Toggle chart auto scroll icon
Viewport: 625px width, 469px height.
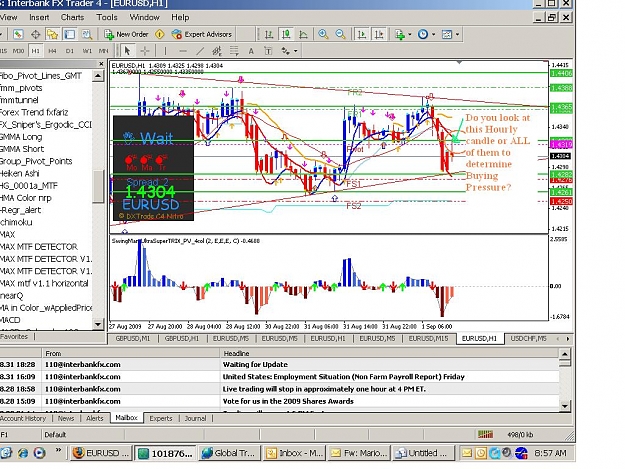[x=362, y=35]
